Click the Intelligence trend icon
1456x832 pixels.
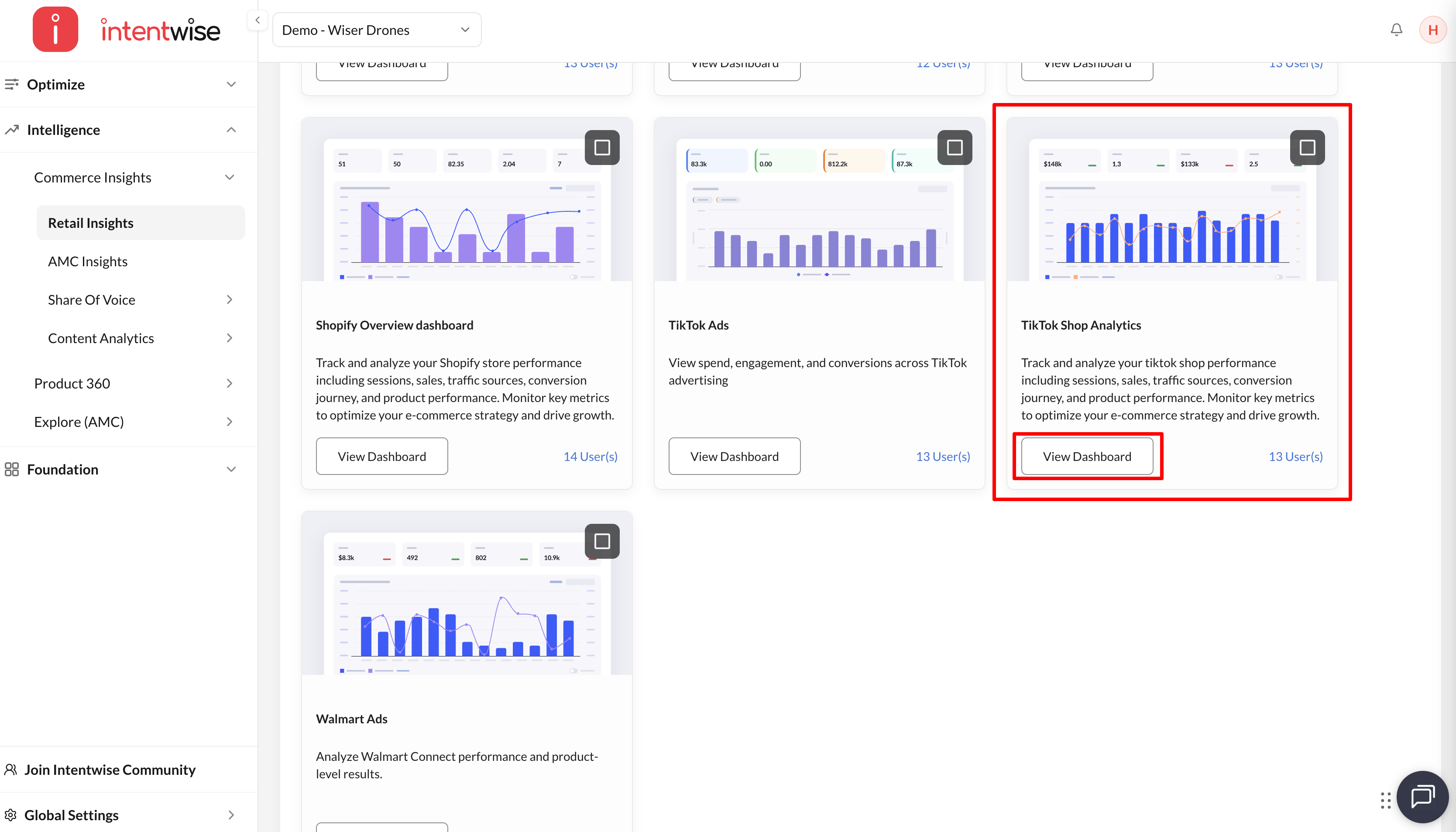coord(11,130)
